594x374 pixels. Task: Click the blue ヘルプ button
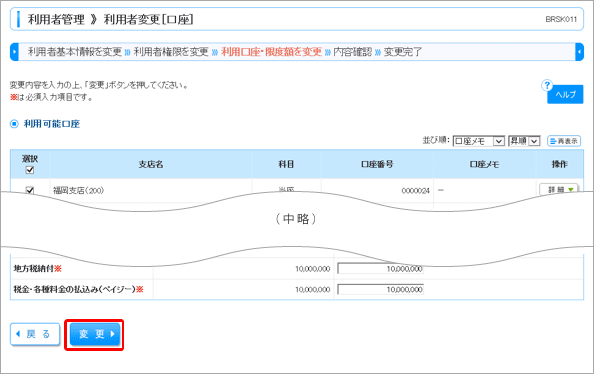[565, 94]
